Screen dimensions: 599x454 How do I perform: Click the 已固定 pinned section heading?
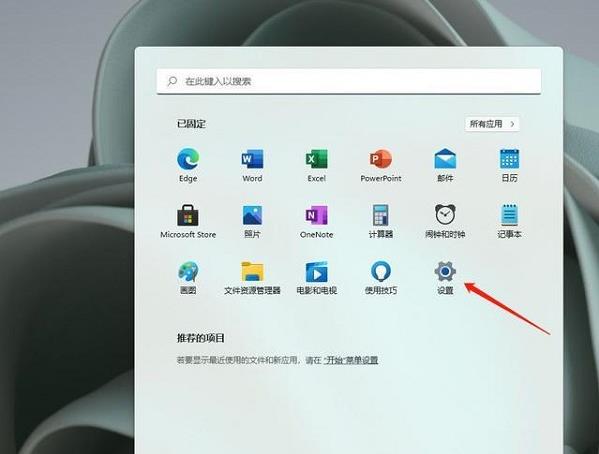pyautogui.click(x=191, y=124)
